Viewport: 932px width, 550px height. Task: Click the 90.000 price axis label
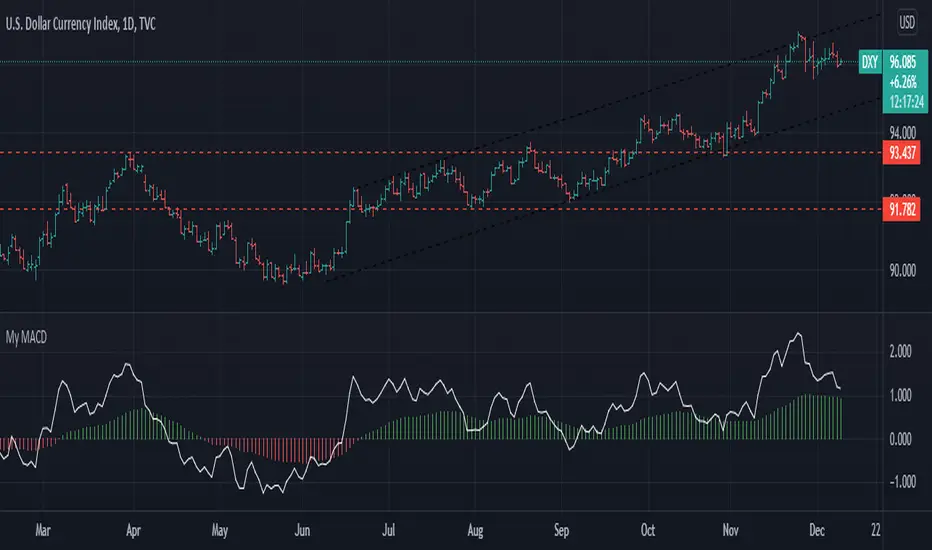point(902,271)
